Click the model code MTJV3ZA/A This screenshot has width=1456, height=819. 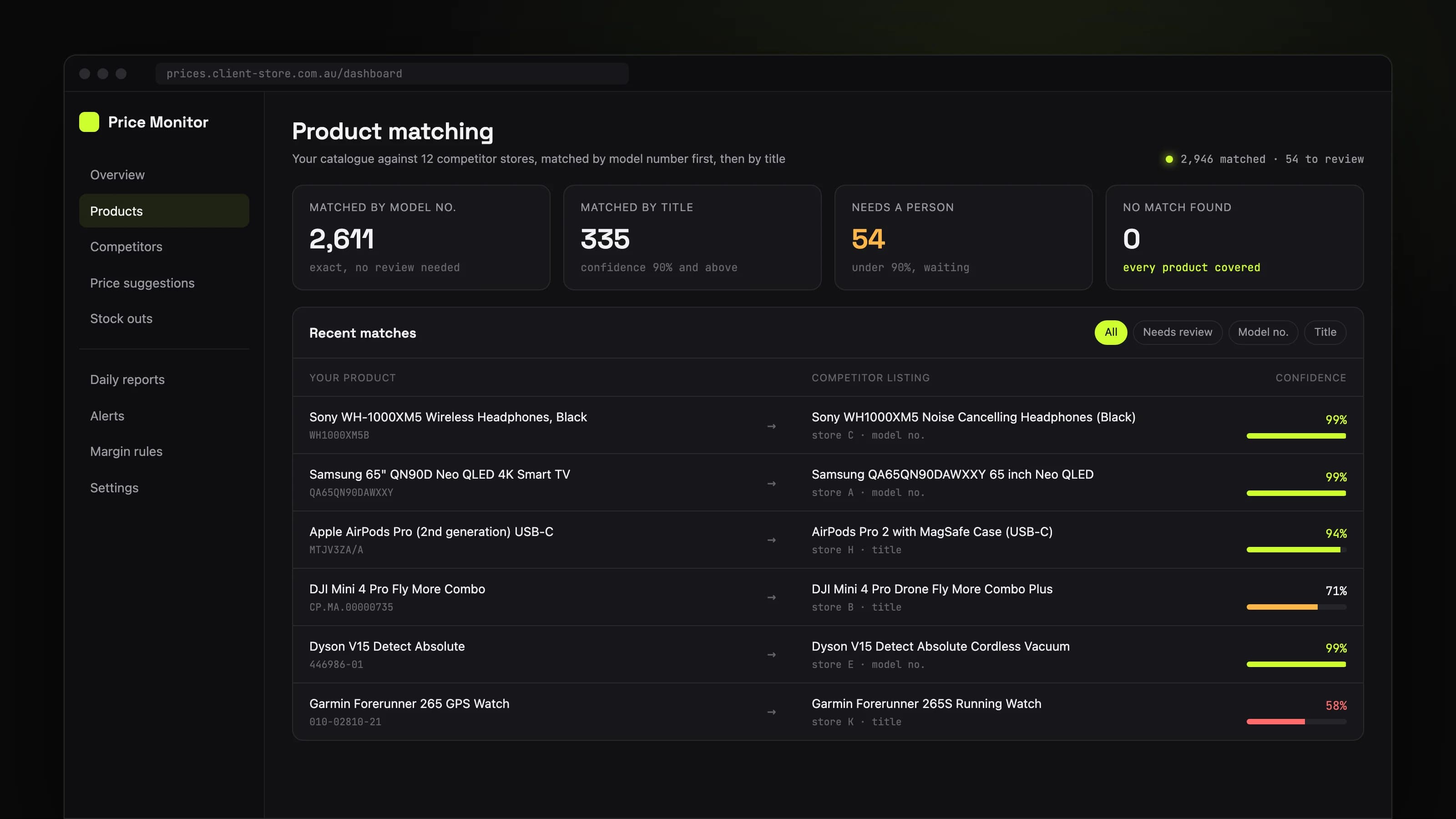336,550
